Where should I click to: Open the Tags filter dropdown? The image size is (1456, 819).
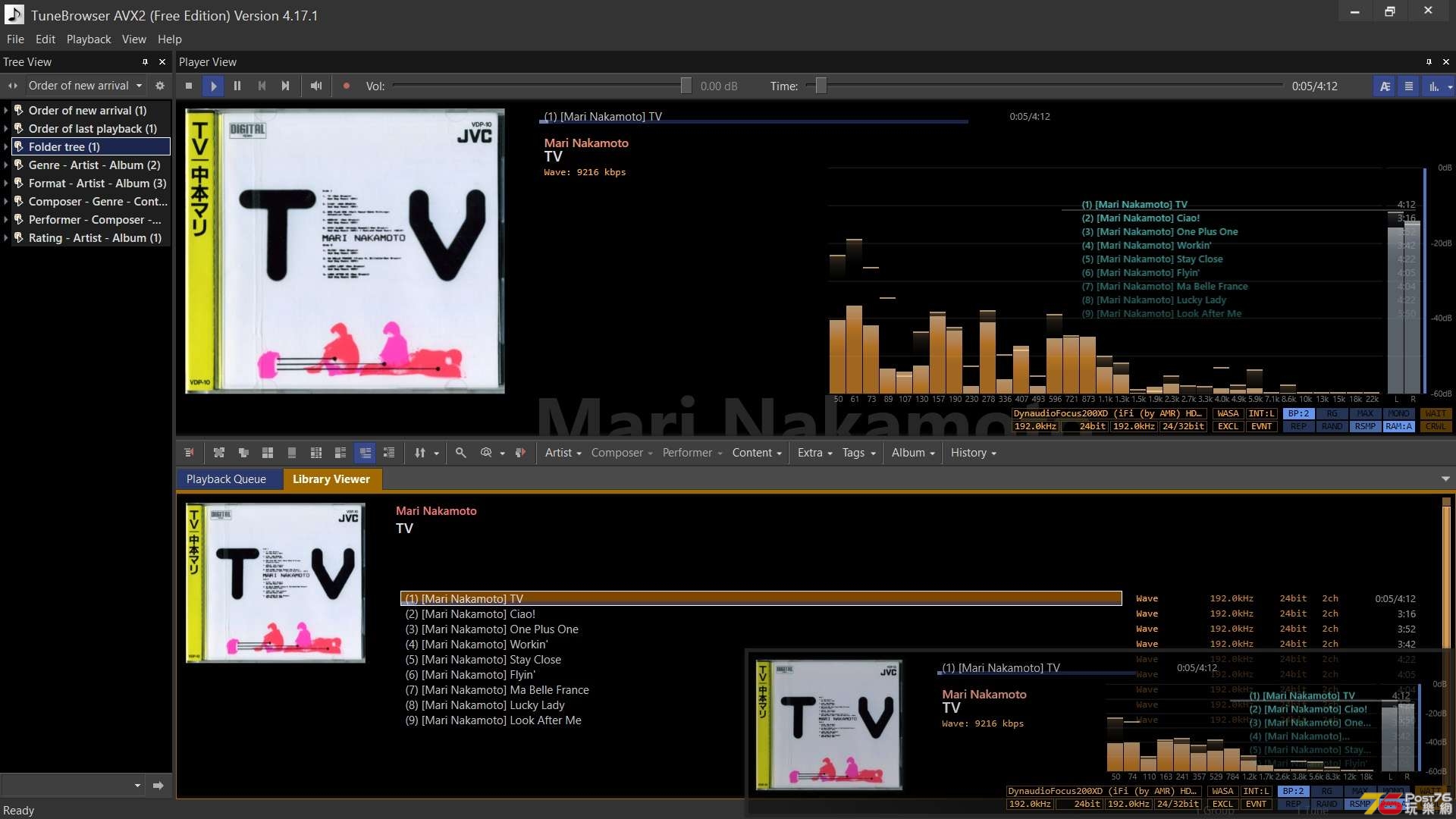tap(859, 453)
